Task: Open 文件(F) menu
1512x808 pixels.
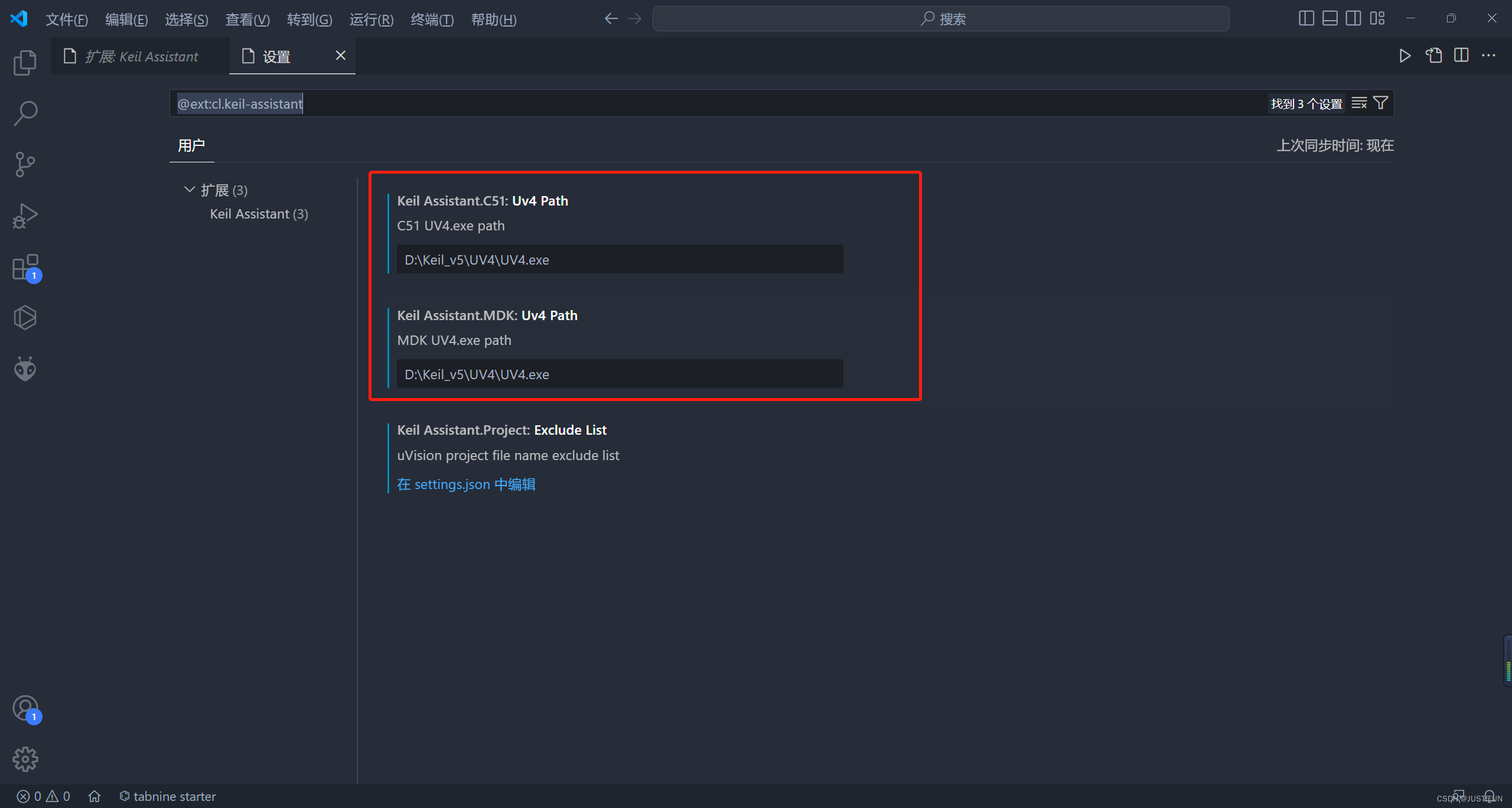Action: tap(67, 19)
